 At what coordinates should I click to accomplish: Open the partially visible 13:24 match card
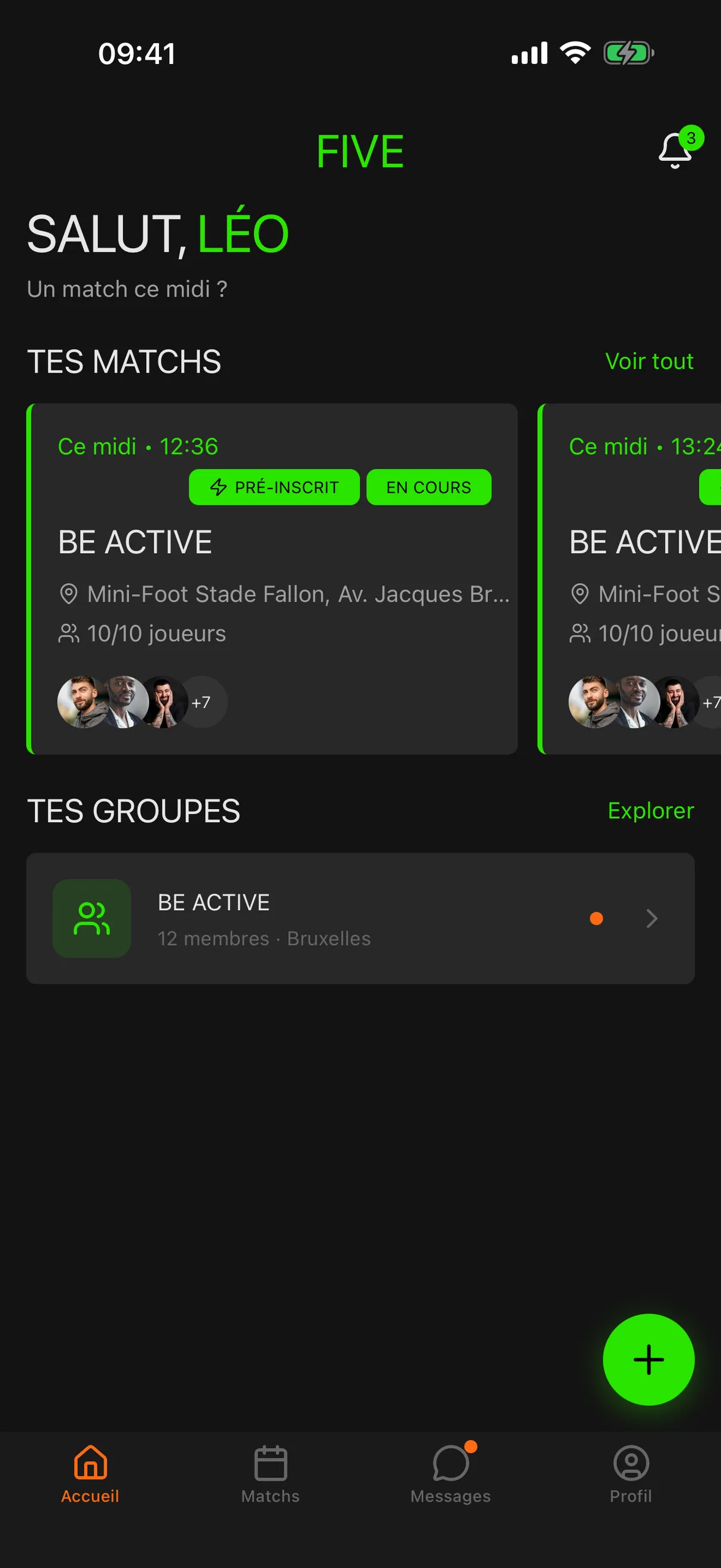click(630, 578)
